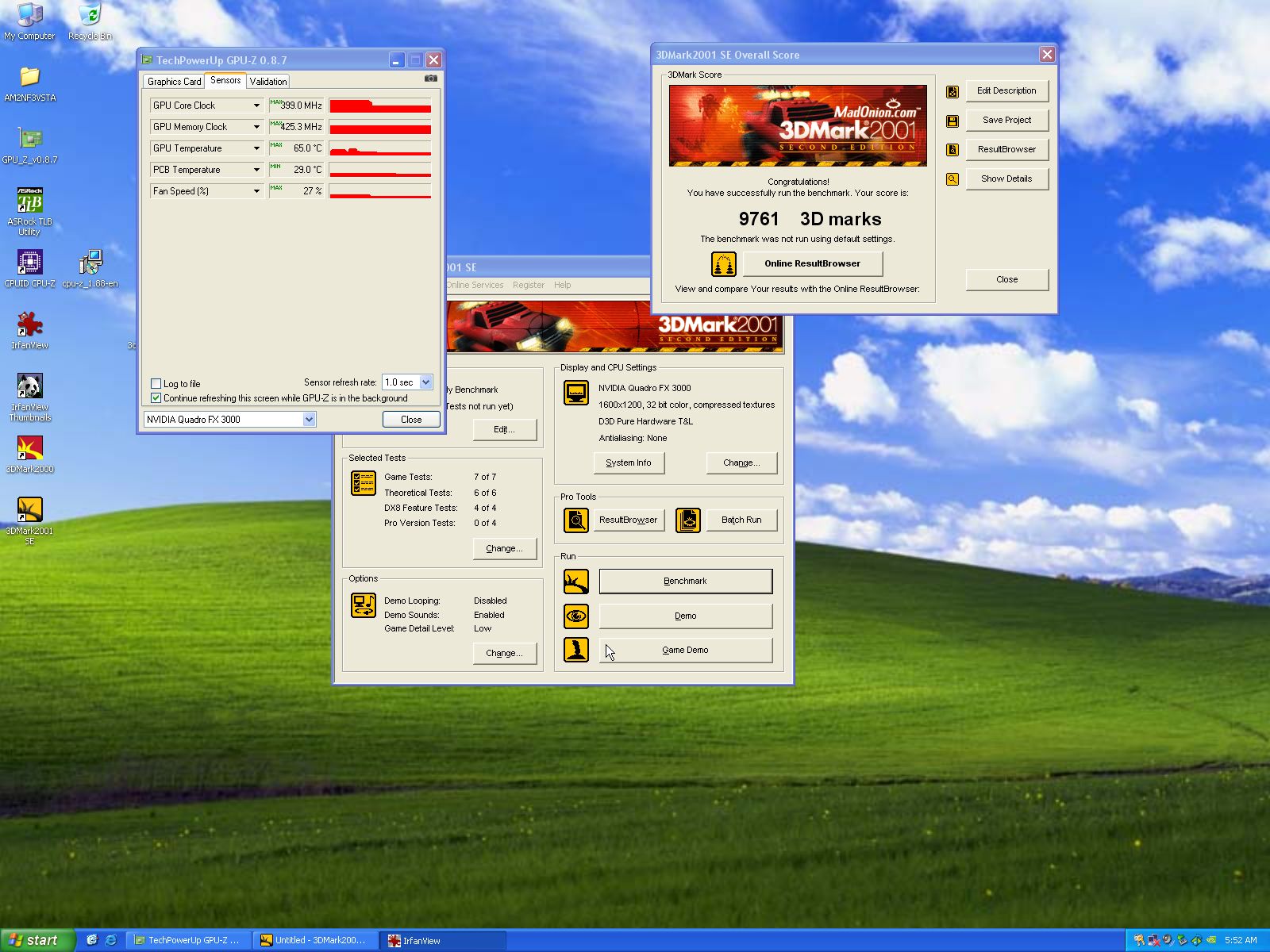Click the GPU-Z screenshot camera icon
Viewport: 1270px width, 952px height.
(x=430, y=79)
